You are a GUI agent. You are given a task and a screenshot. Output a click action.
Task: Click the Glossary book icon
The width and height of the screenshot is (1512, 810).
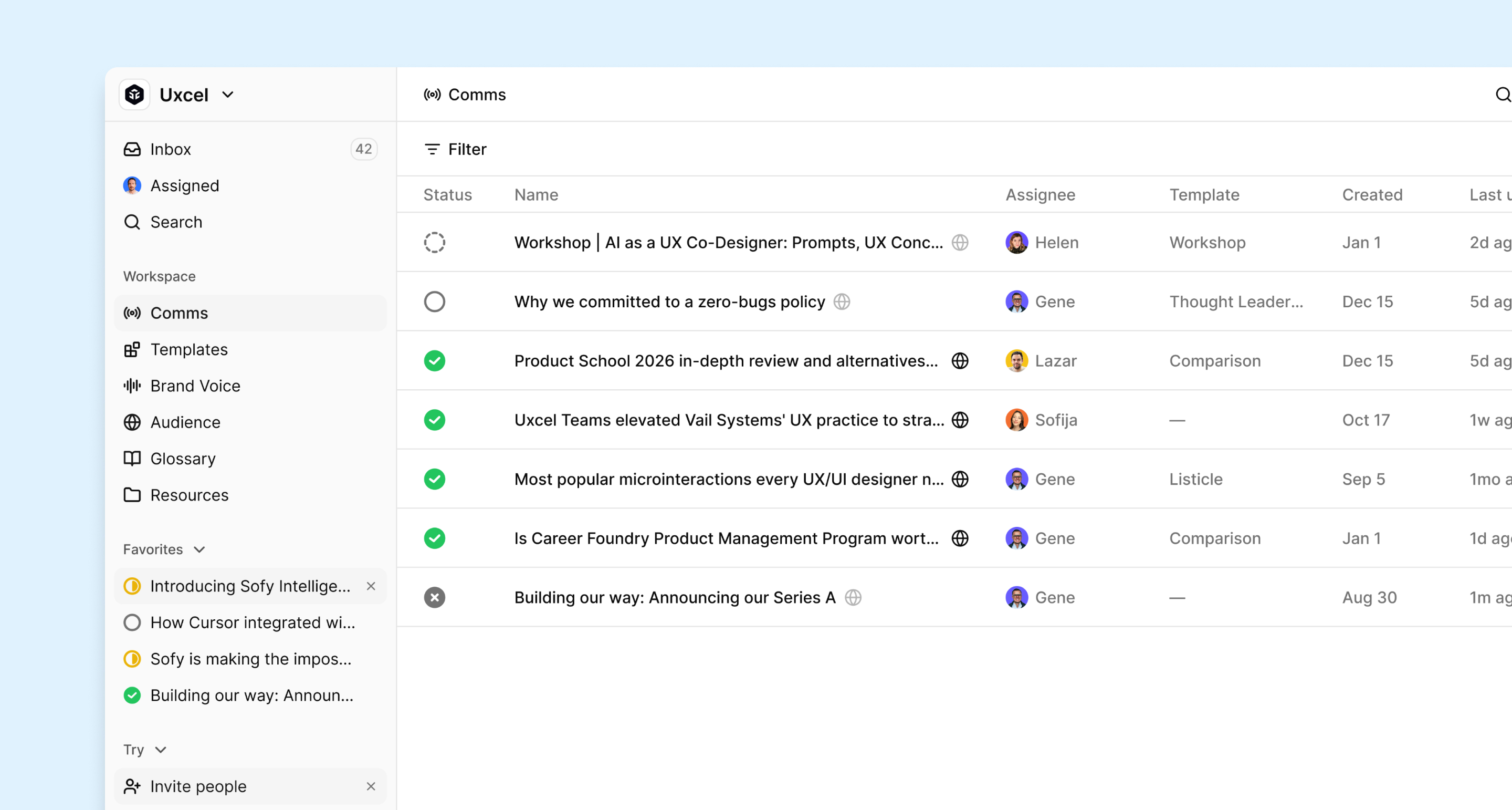[x=132, y=458]
